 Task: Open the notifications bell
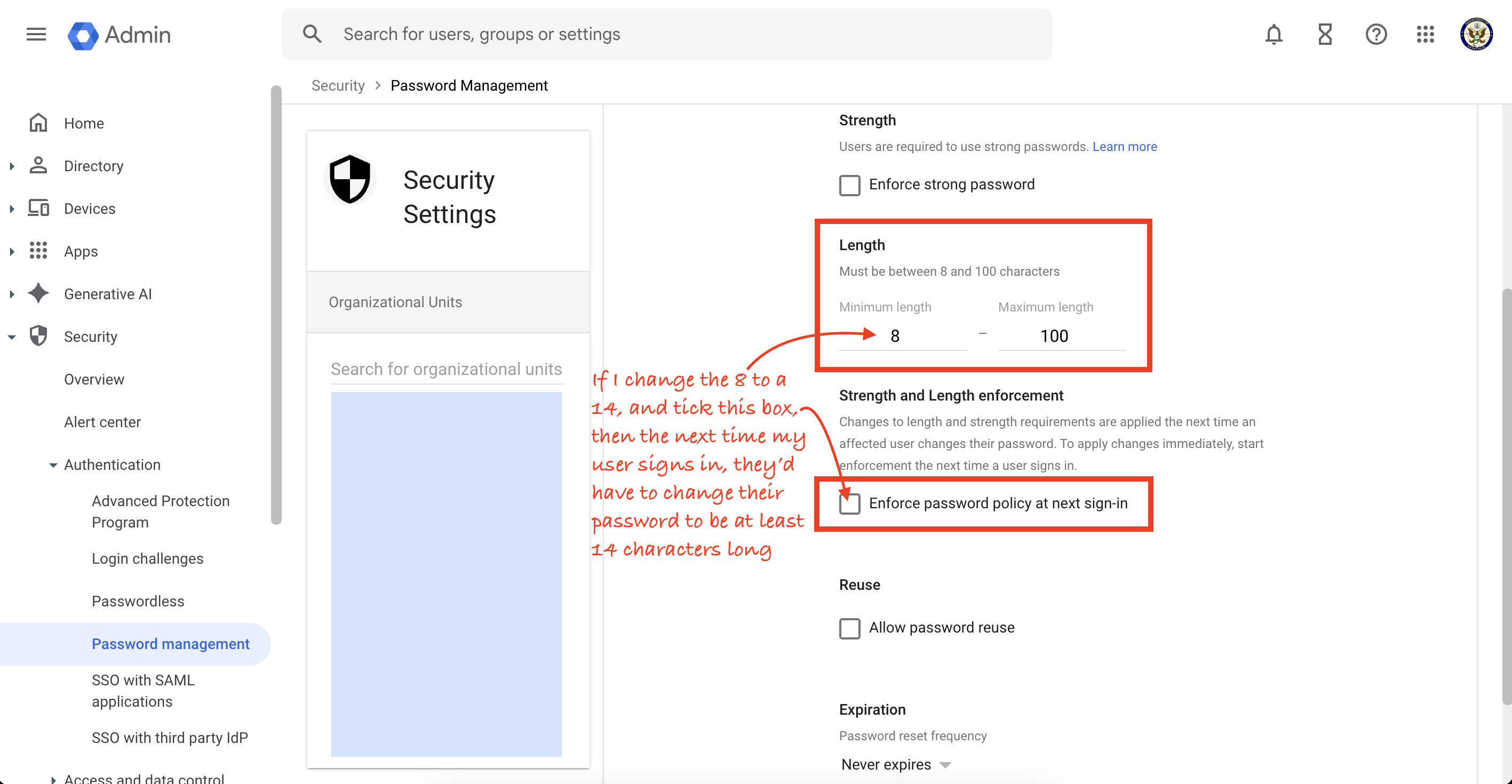(1273, 34)
